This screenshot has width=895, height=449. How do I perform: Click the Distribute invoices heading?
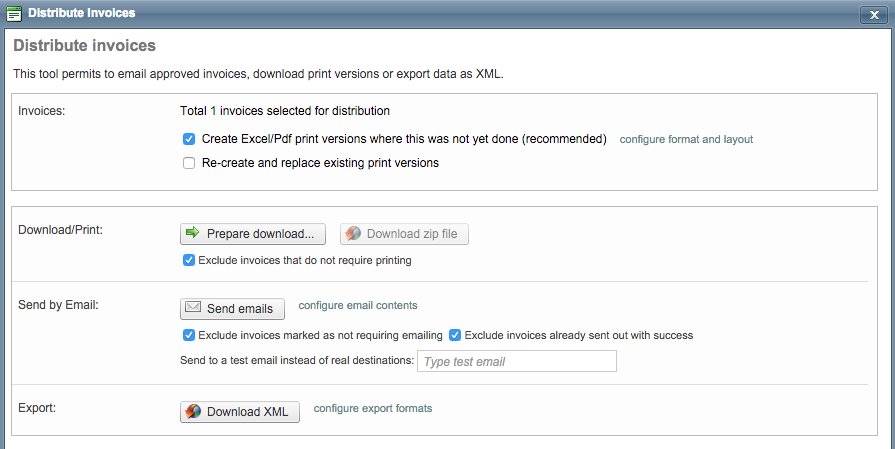pyautogui.click(x=84, y=46)
